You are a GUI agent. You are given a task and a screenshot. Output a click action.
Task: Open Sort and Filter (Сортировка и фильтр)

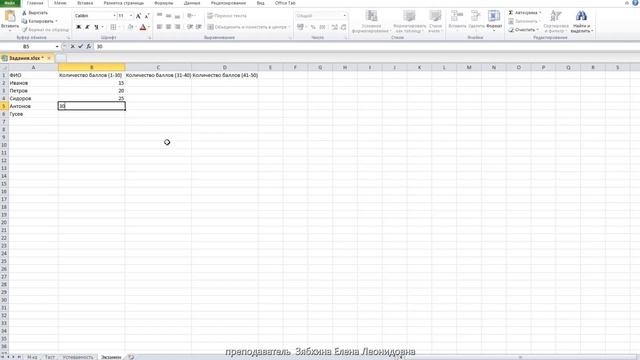pyautogui.click(x=556, y=22)
